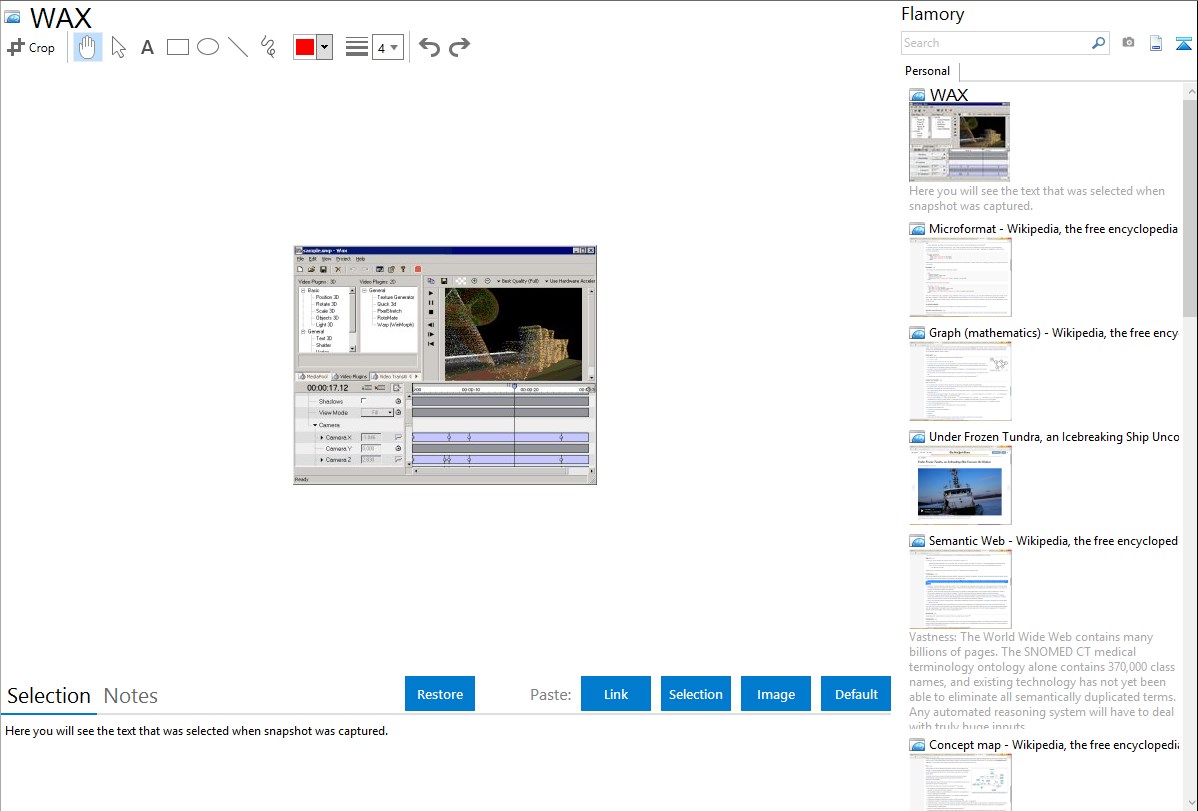Activate the hand pan tool
Screen dimensions: 1198x811
(x=88, y=47)
